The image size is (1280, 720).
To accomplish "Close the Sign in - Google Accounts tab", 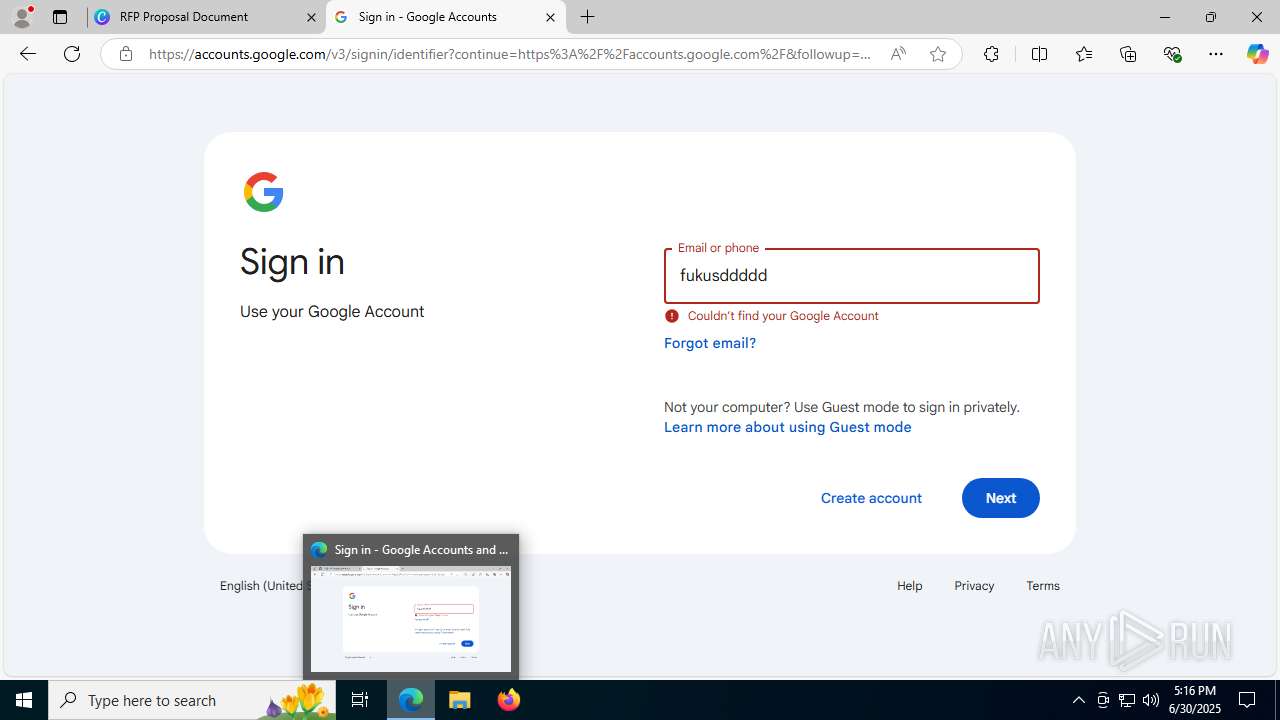I will pos(550,17).
